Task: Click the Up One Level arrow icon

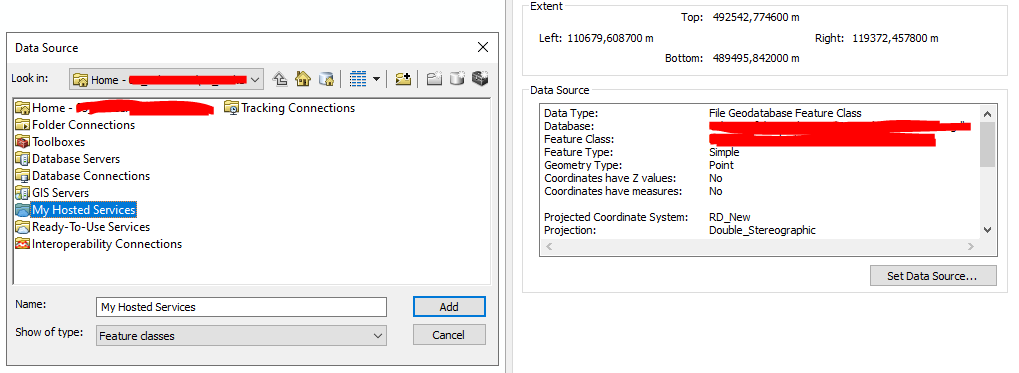Action: pos(280,79)
